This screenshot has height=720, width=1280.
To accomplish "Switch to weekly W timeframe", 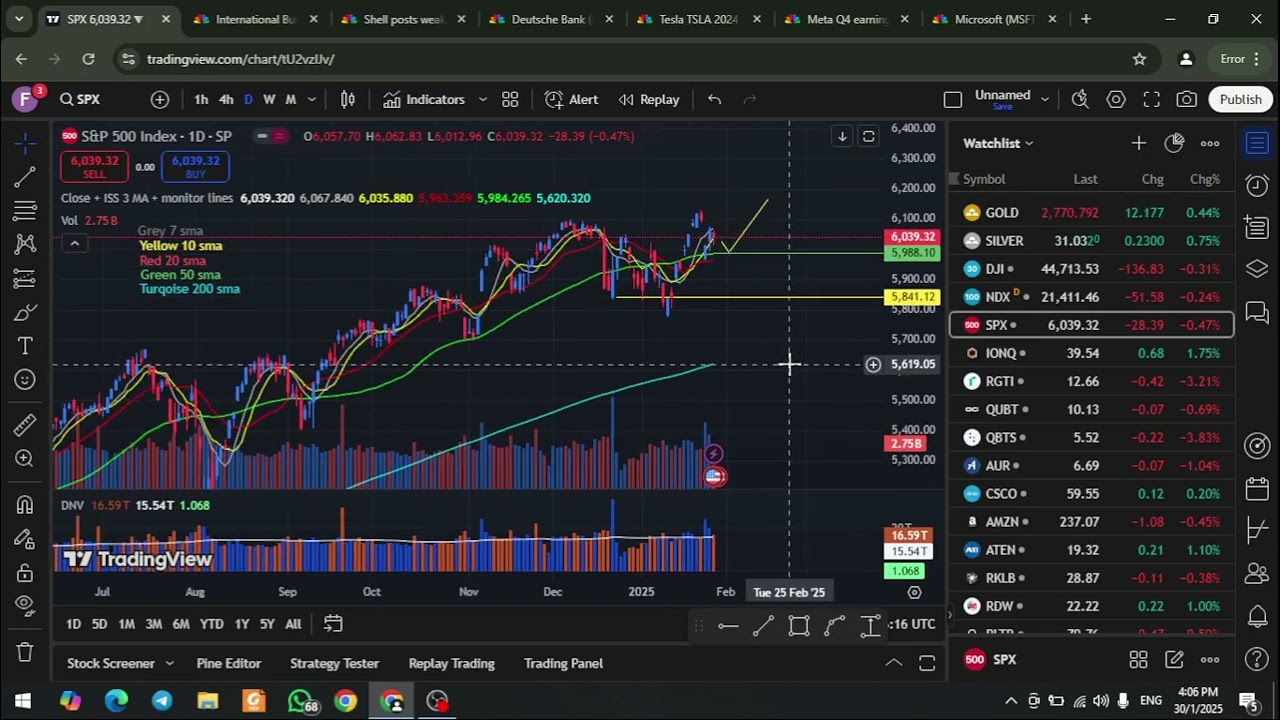I will tap(269, 99).
